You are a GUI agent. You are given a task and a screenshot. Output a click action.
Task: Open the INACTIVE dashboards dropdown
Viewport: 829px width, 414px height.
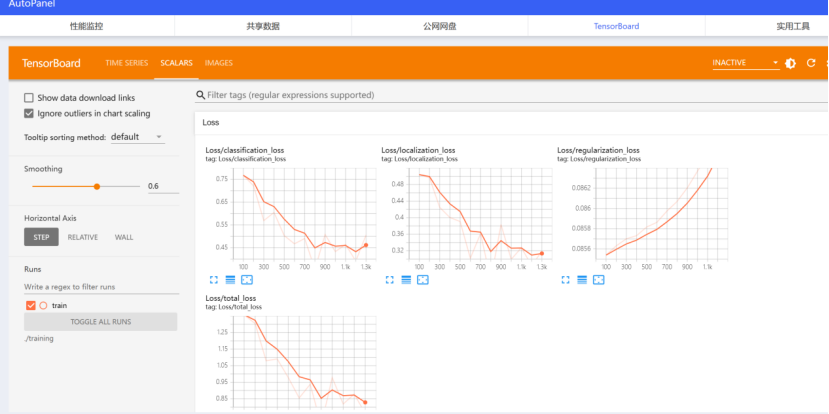tap(745, 63)
